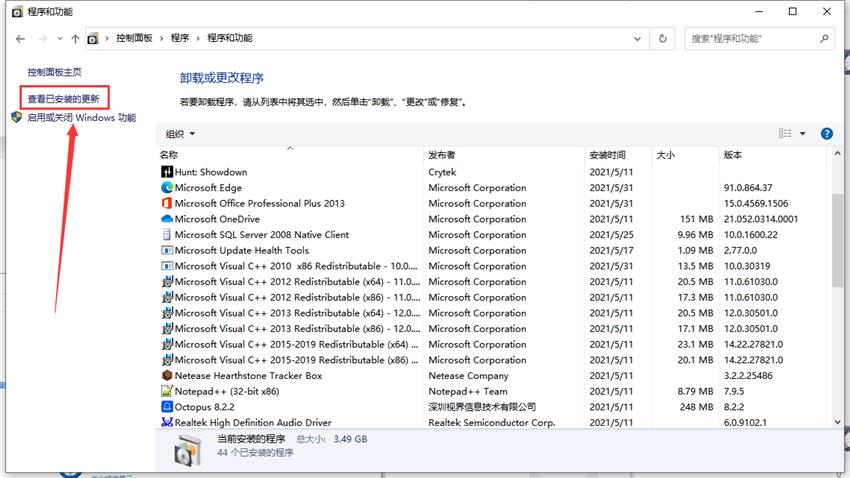The height and width of the screenshot is (478, 850).
Task: Click version 91.0.864.37 cell
Action: point(748,188)
